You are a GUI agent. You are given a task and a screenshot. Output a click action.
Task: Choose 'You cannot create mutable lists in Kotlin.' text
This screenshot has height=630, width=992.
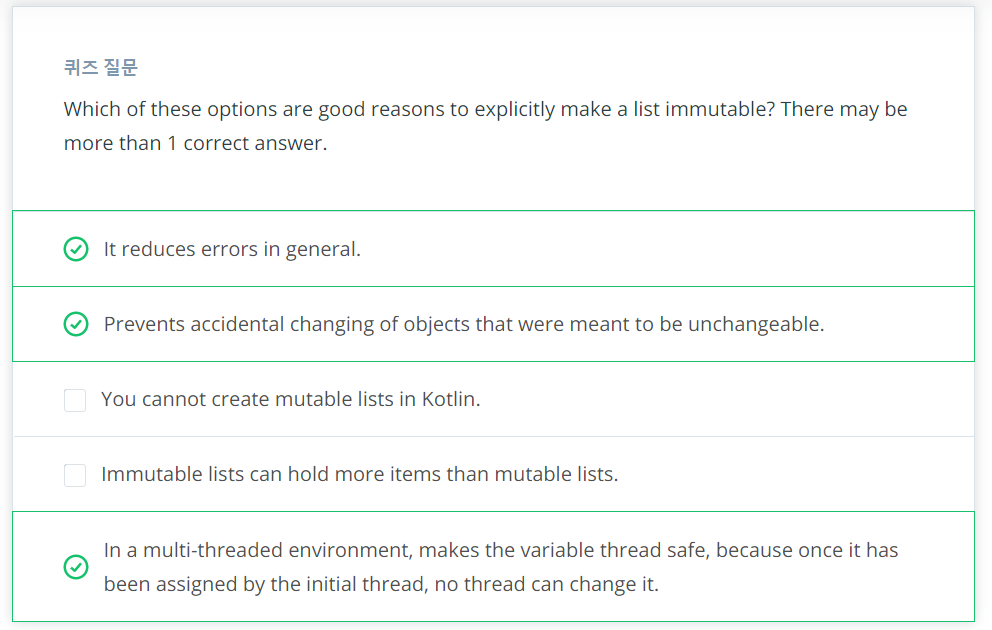(291, 399)
